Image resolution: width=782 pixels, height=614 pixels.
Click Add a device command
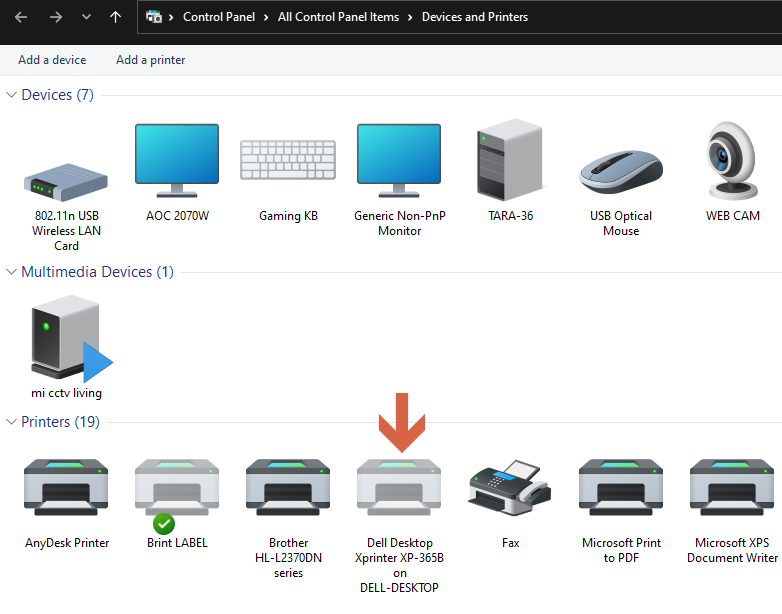[x=52, y=60]
